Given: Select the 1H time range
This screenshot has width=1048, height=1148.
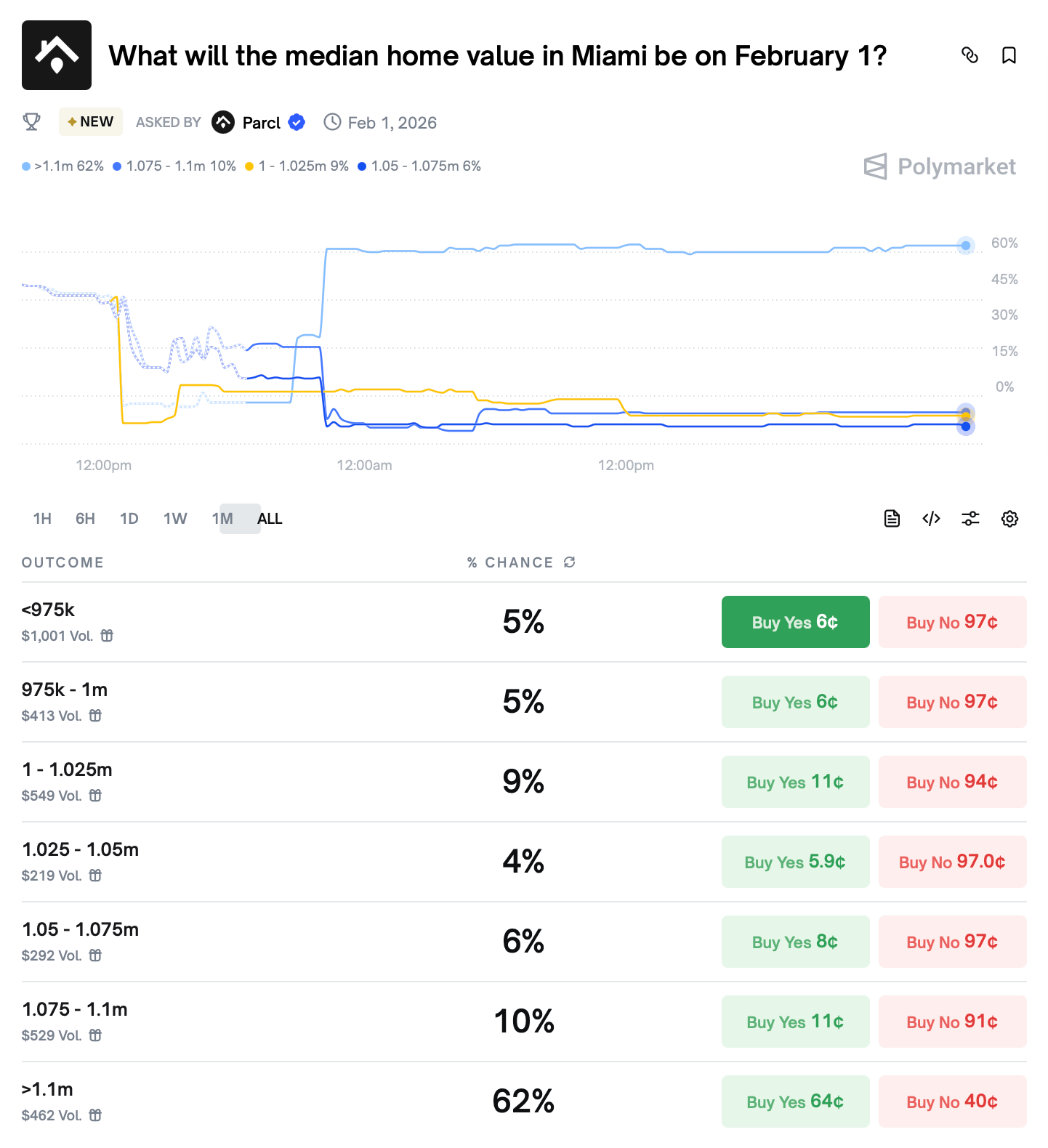Looking at the screenshot, I should click(x=42, y=519).
